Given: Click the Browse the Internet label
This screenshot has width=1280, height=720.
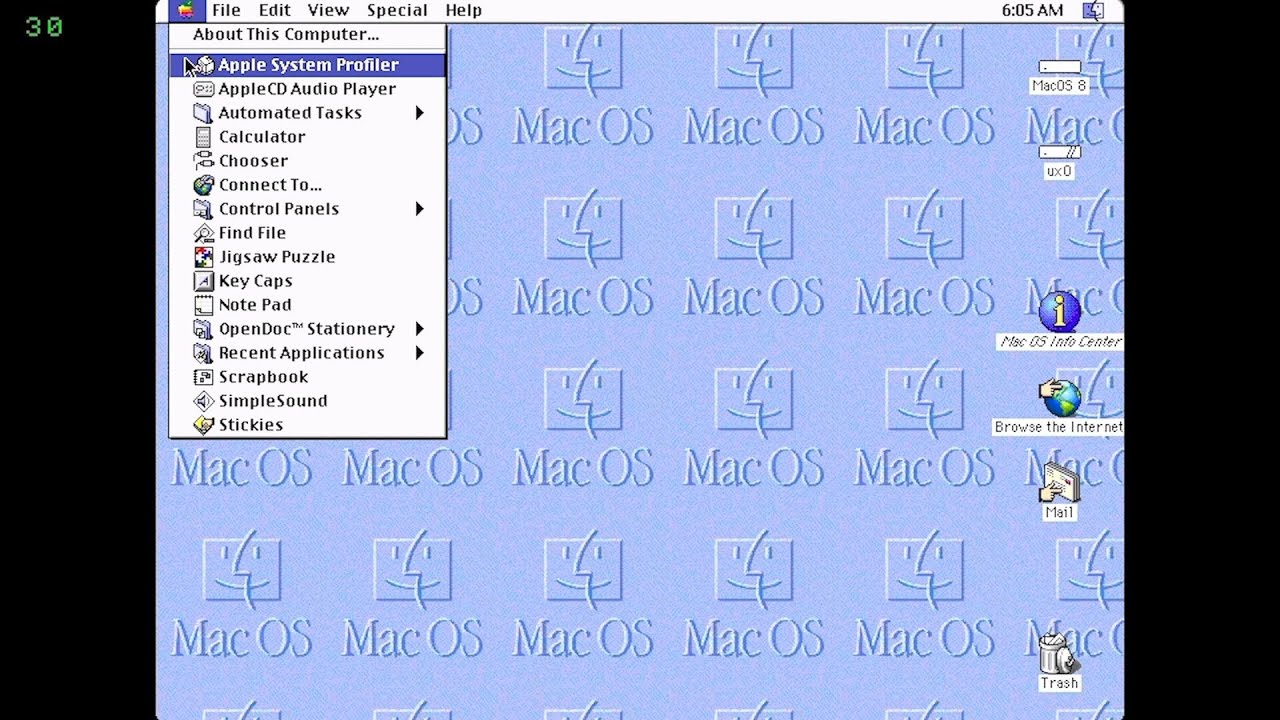Looking at the screenshot, I should click(x=1058, y=427).
